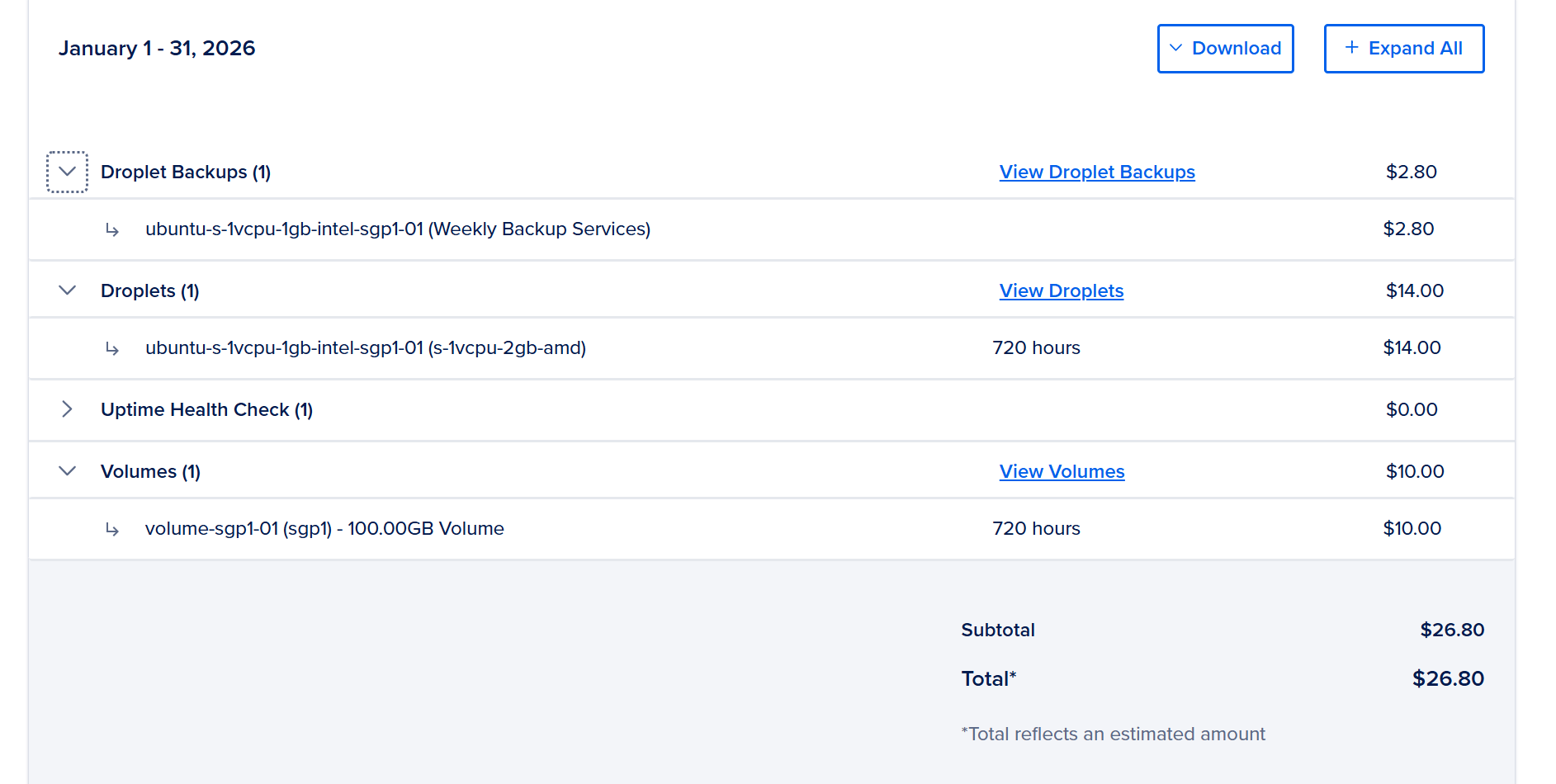
Task: Click the sub-item arrow beside volume-sgp1-01
Action: coord(112,529)
